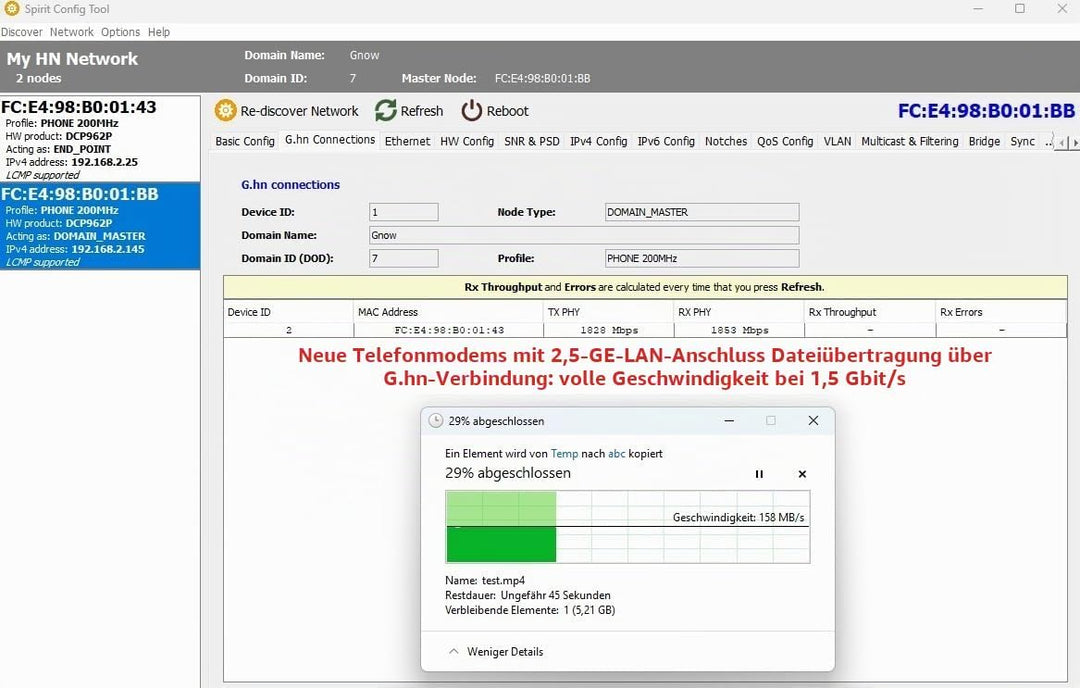The image size is (1080, 688).
Task: Click the green Refresh arrows icon
Action: click(x=386, y=110)
